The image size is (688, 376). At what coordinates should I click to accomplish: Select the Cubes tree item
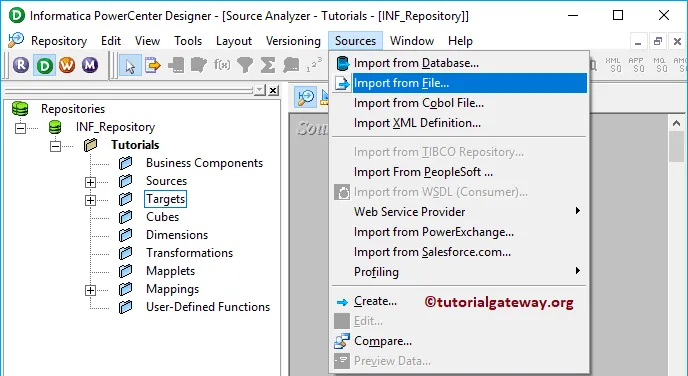tap(162, 217)
